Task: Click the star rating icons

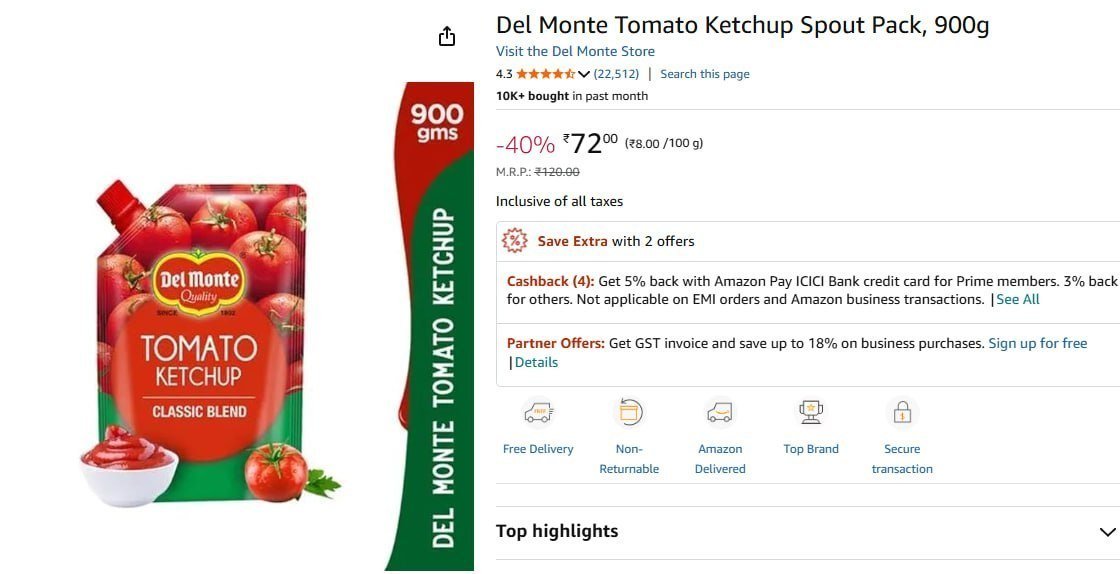Action: click(545, 74)
